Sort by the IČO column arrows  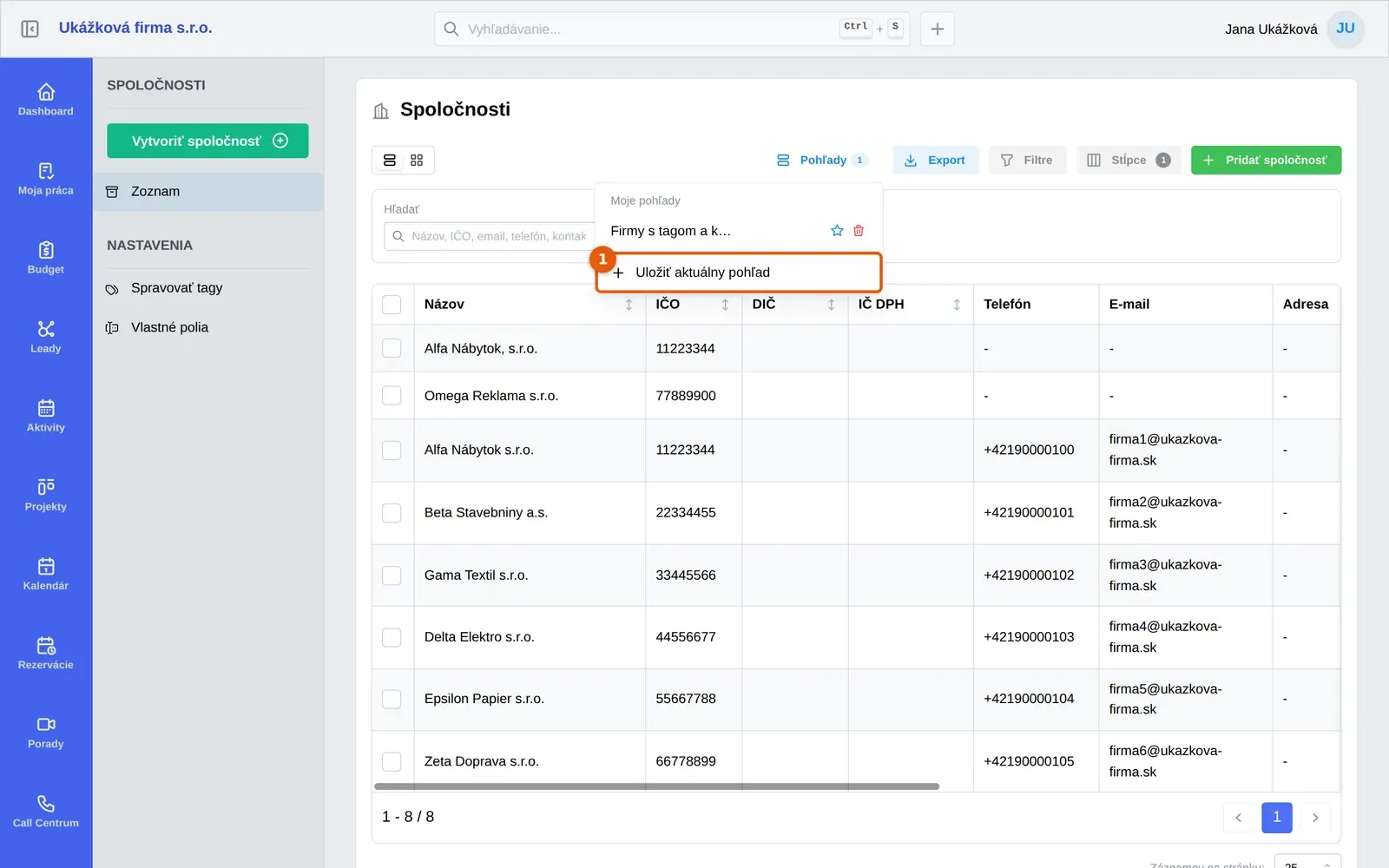point(726,305)
